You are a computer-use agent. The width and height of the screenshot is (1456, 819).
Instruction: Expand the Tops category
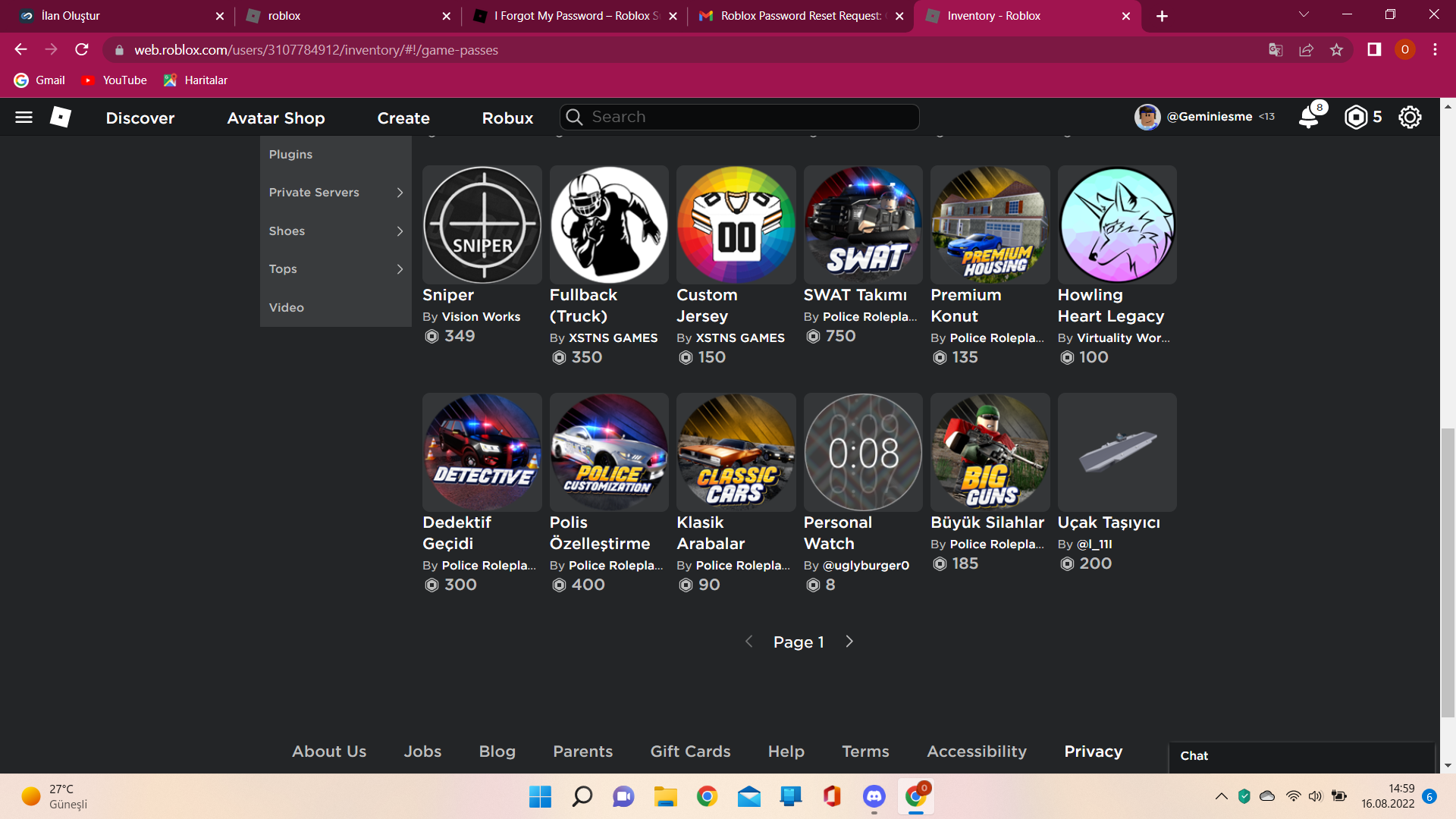[335, 269]
